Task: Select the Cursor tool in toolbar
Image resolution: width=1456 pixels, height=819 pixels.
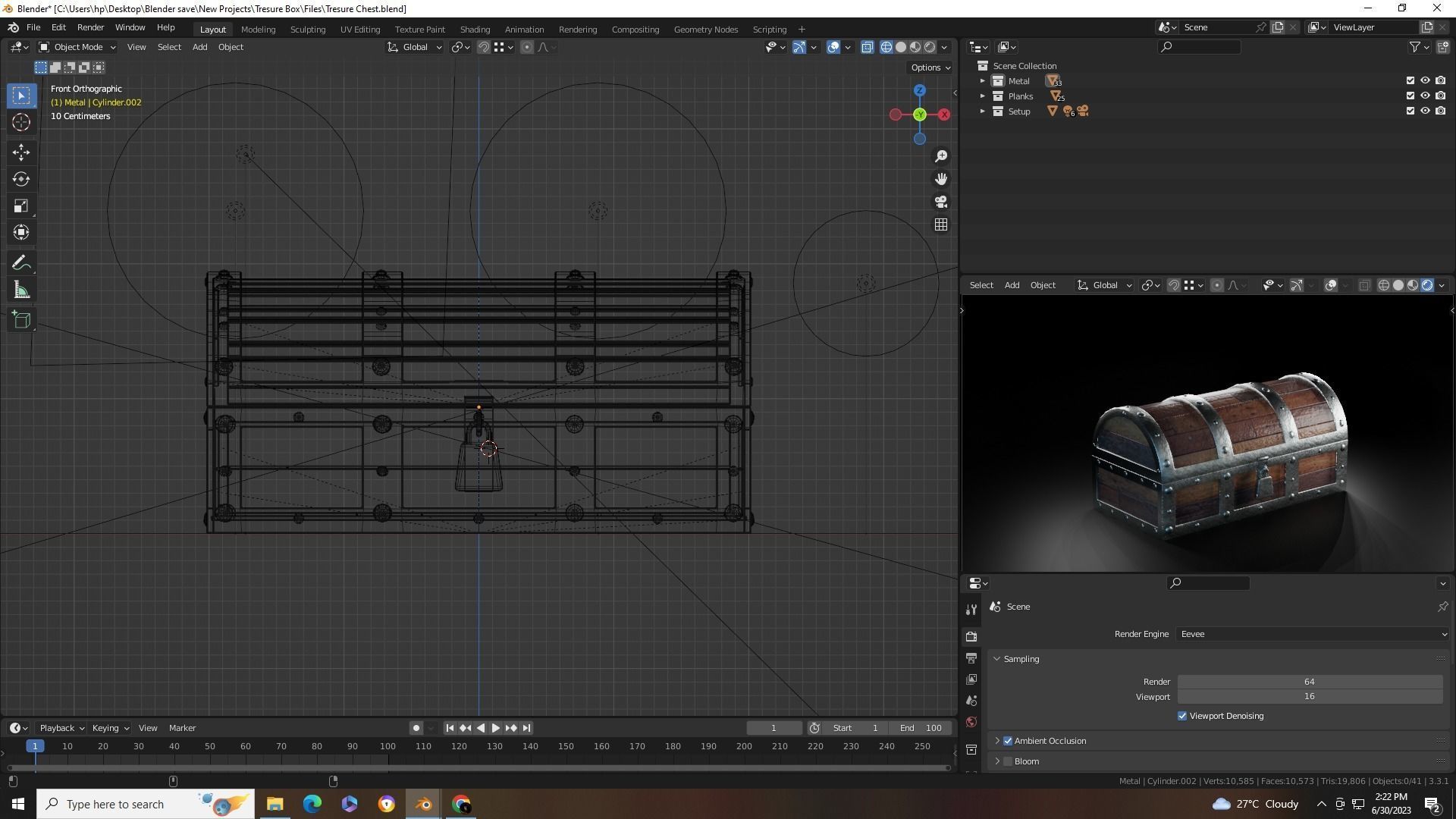Action: [x=21, y=122]
